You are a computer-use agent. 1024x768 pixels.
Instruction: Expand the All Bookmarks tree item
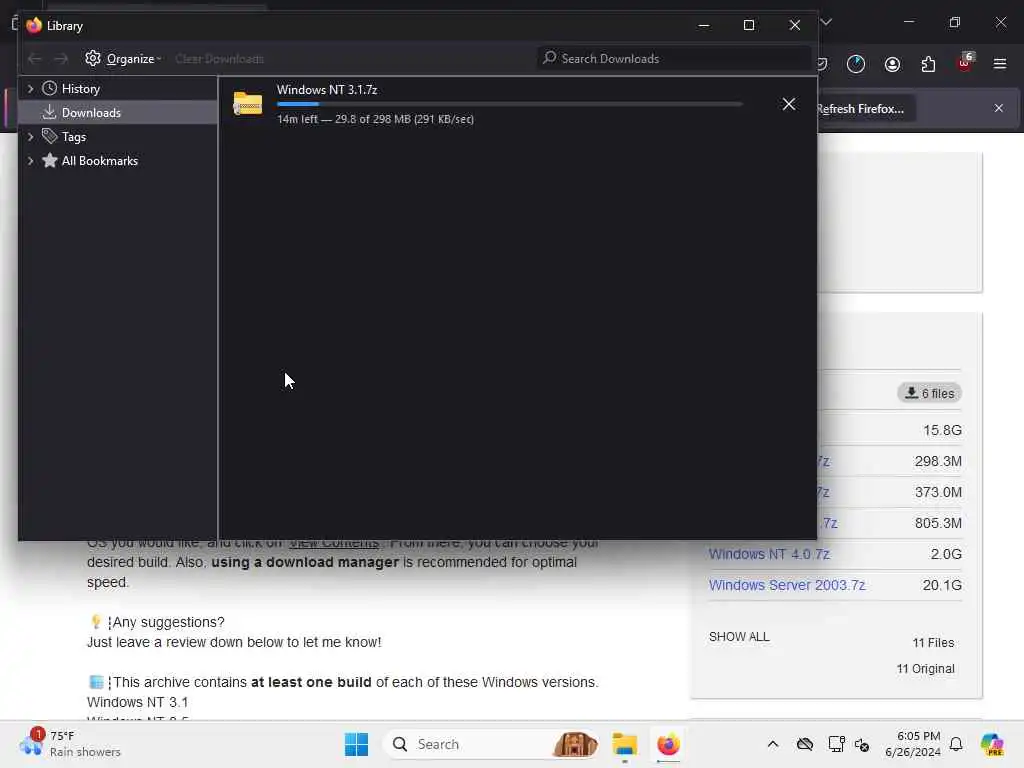pos(31,161)
